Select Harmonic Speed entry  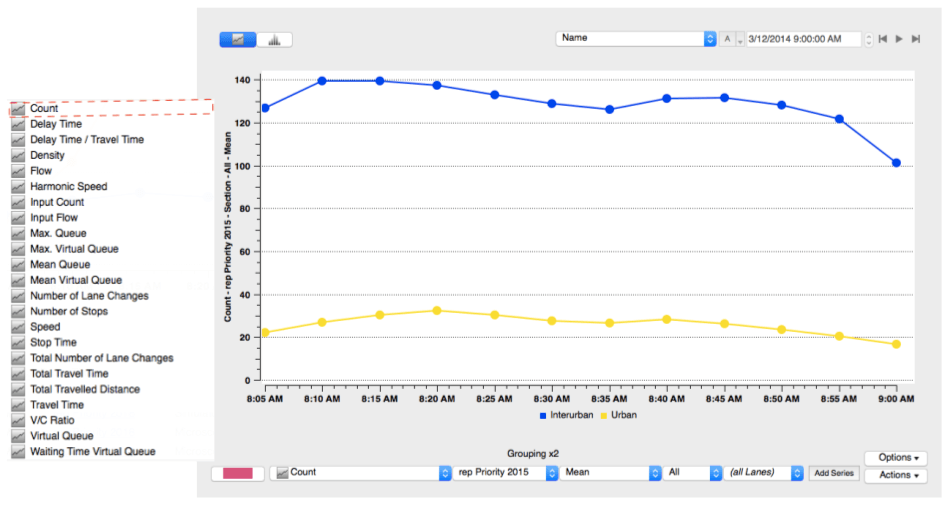click(x=68, y=186)
